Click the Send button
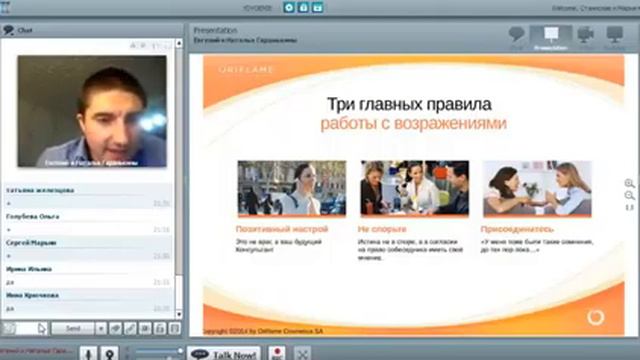 click(73, 329)
